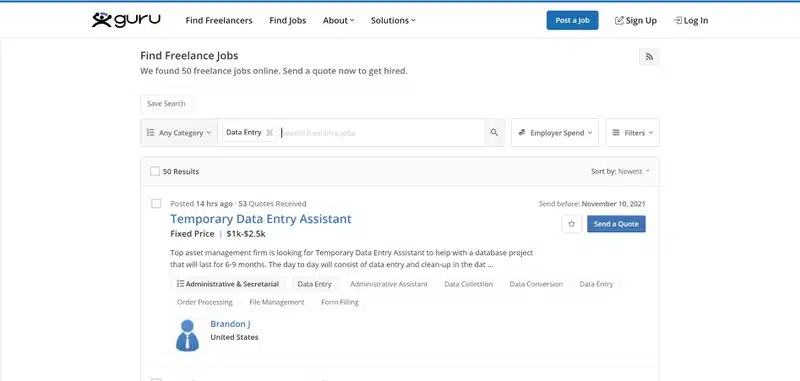The width and height of the screenshot is (800, 381).
Task: Check the Temporary Data Entry Assistant checkbox
Action: (x=156, y=204)
